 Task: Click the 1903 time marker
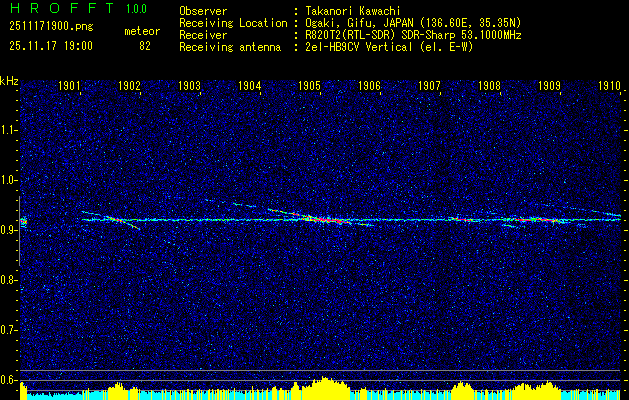click(x=189, y=85)
